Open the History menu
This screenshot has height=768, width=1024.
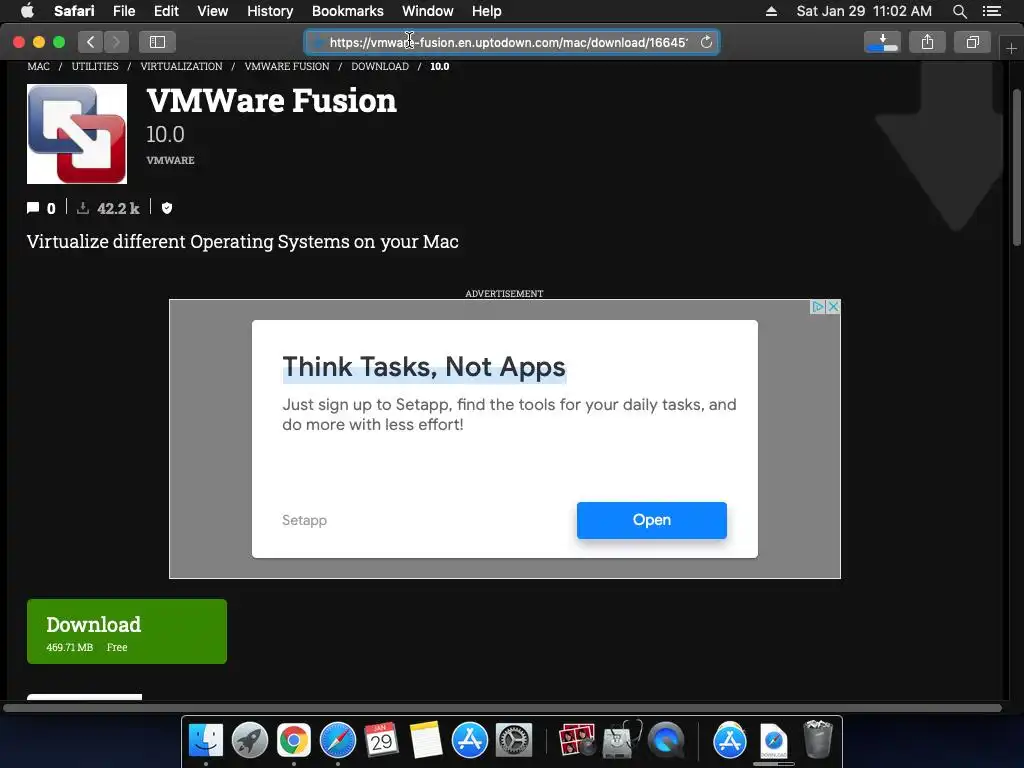[270, 11]
